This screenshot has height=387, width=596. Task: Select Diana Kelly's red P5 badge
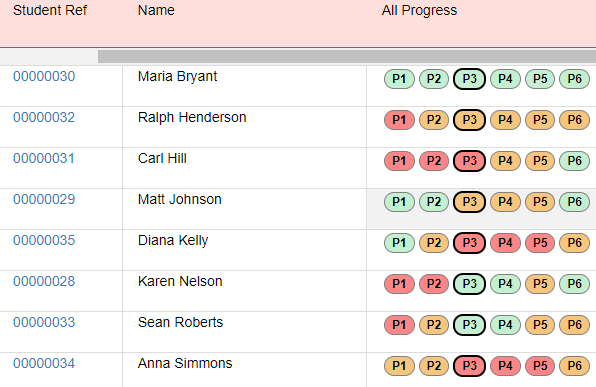point(540,243)
